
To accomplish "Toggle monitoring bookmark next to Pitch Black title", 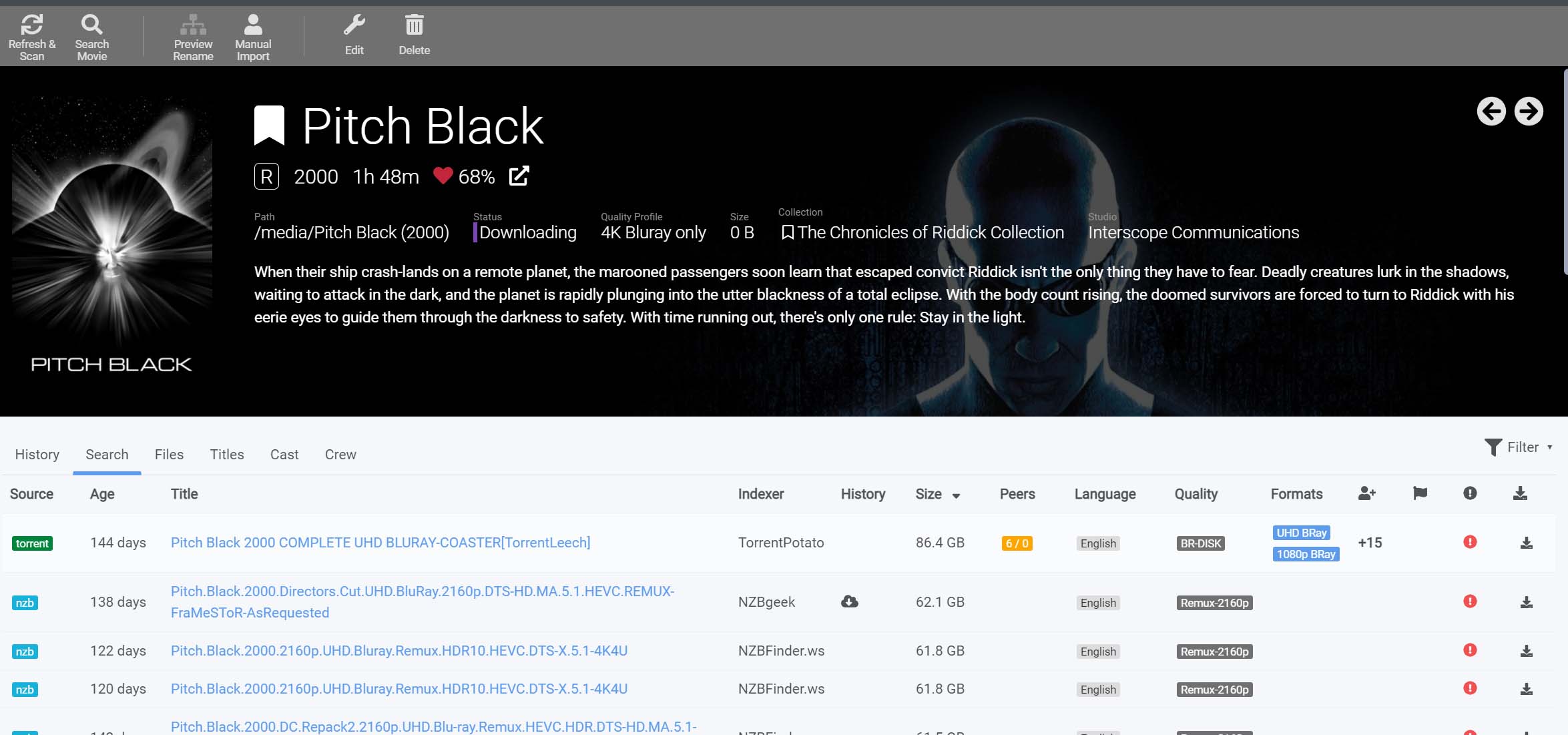I will (x=269, y=124).
